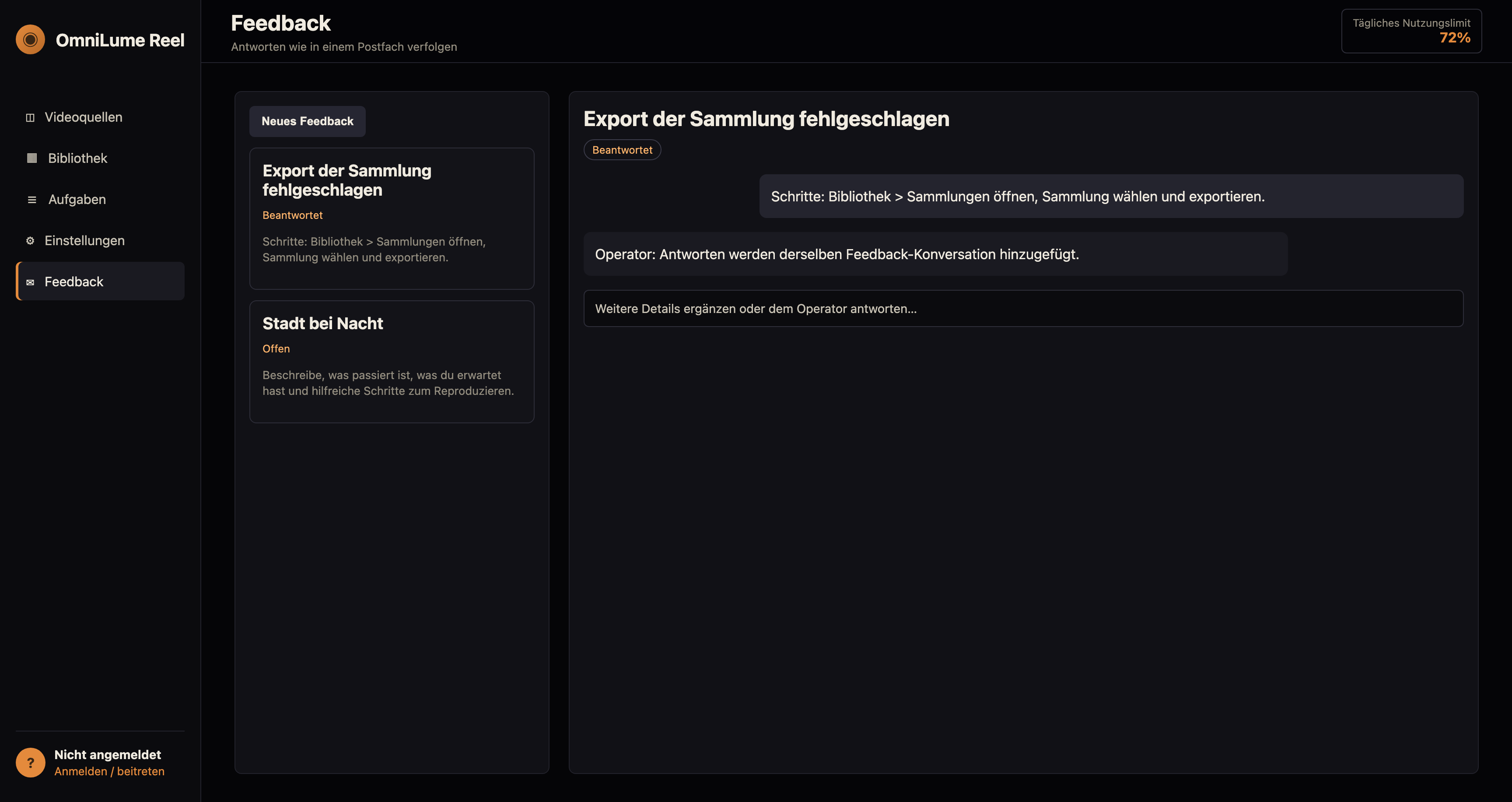Image resolution: width=1512 pixels, height=802 pixels.
Task: Click the 'Export der Sammlung fehlgeschlagen' title in the feedback list
Action: pyautogui.click(x=347, y=180)
